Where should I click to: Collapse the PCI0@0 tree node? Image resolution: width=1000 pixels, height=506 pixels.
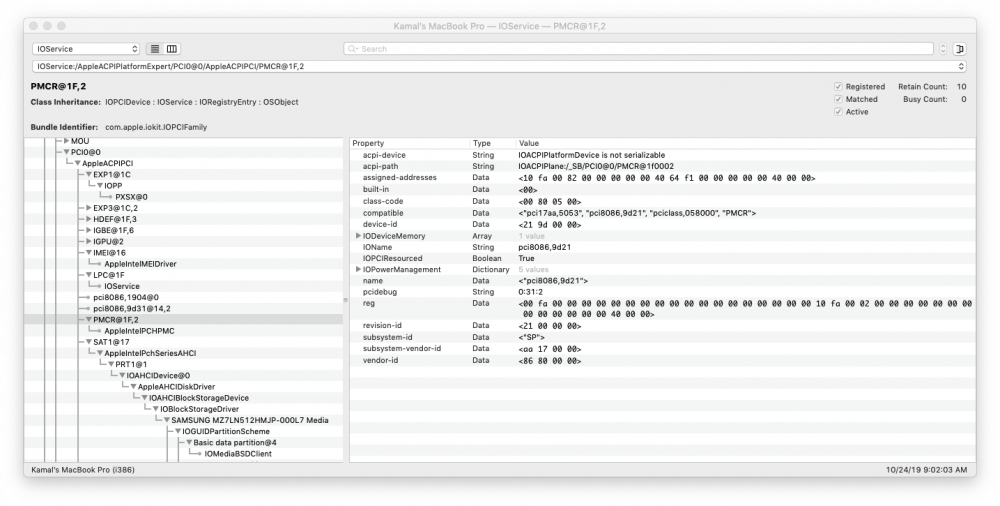coord(66,152)
